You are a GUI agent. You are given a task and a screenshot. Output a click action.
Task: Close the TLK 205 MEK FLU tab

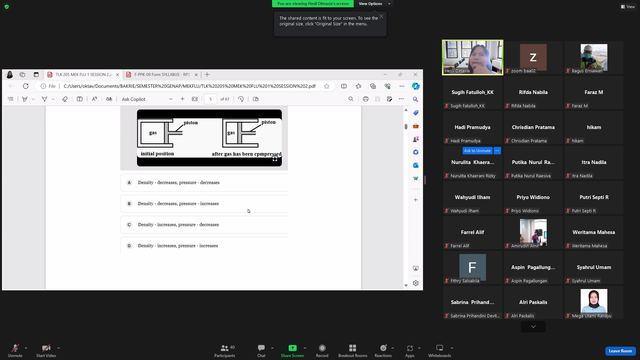(118, 75)
